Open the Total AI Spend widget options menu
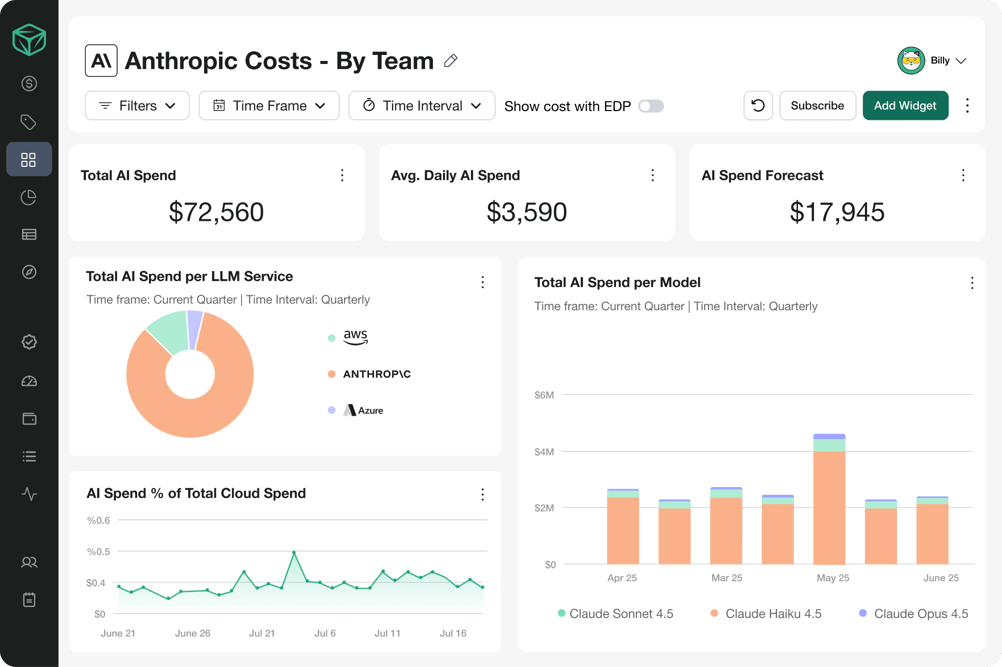Screen dimensions: 1002x667 pyautogui.click(x=342, y=175)
